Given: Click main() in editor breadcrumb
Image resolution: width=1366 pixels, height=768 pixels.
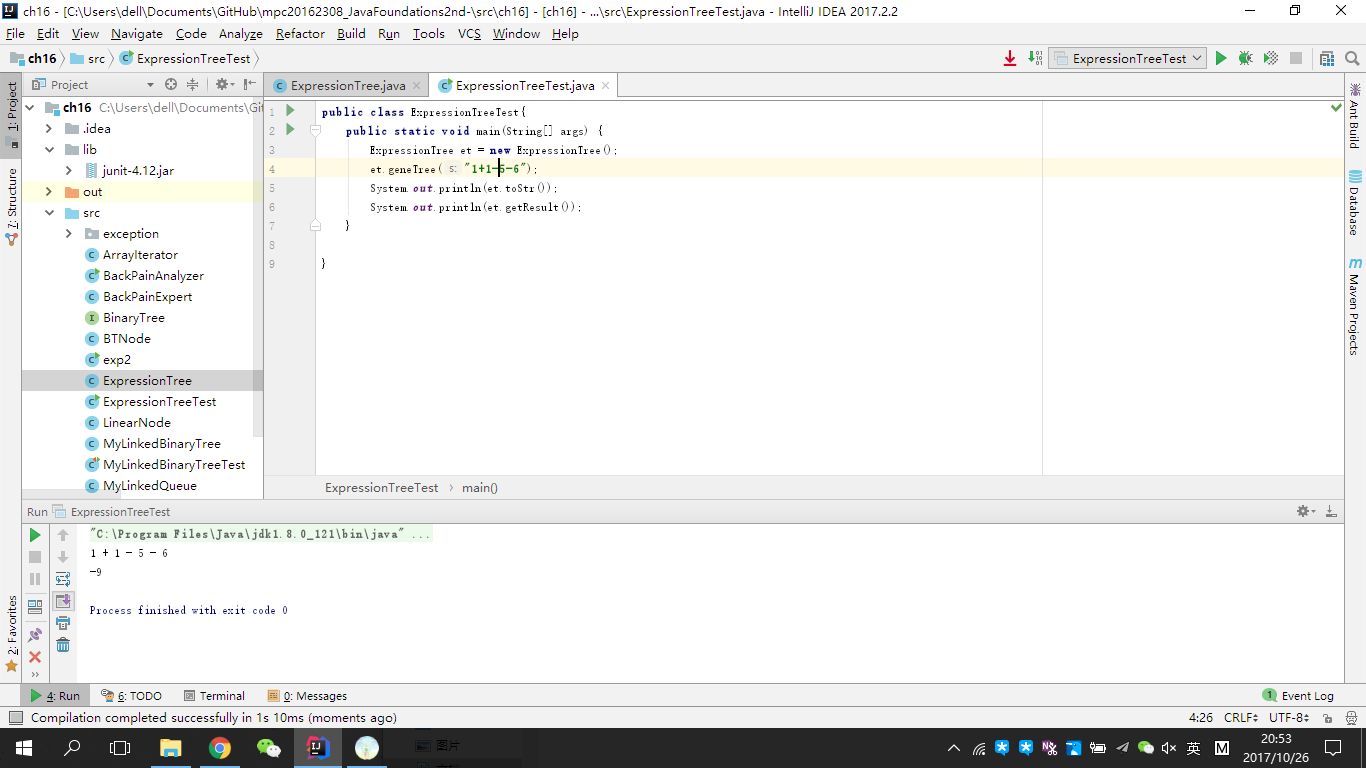Looking at the screenshot, I should (480, 487).
